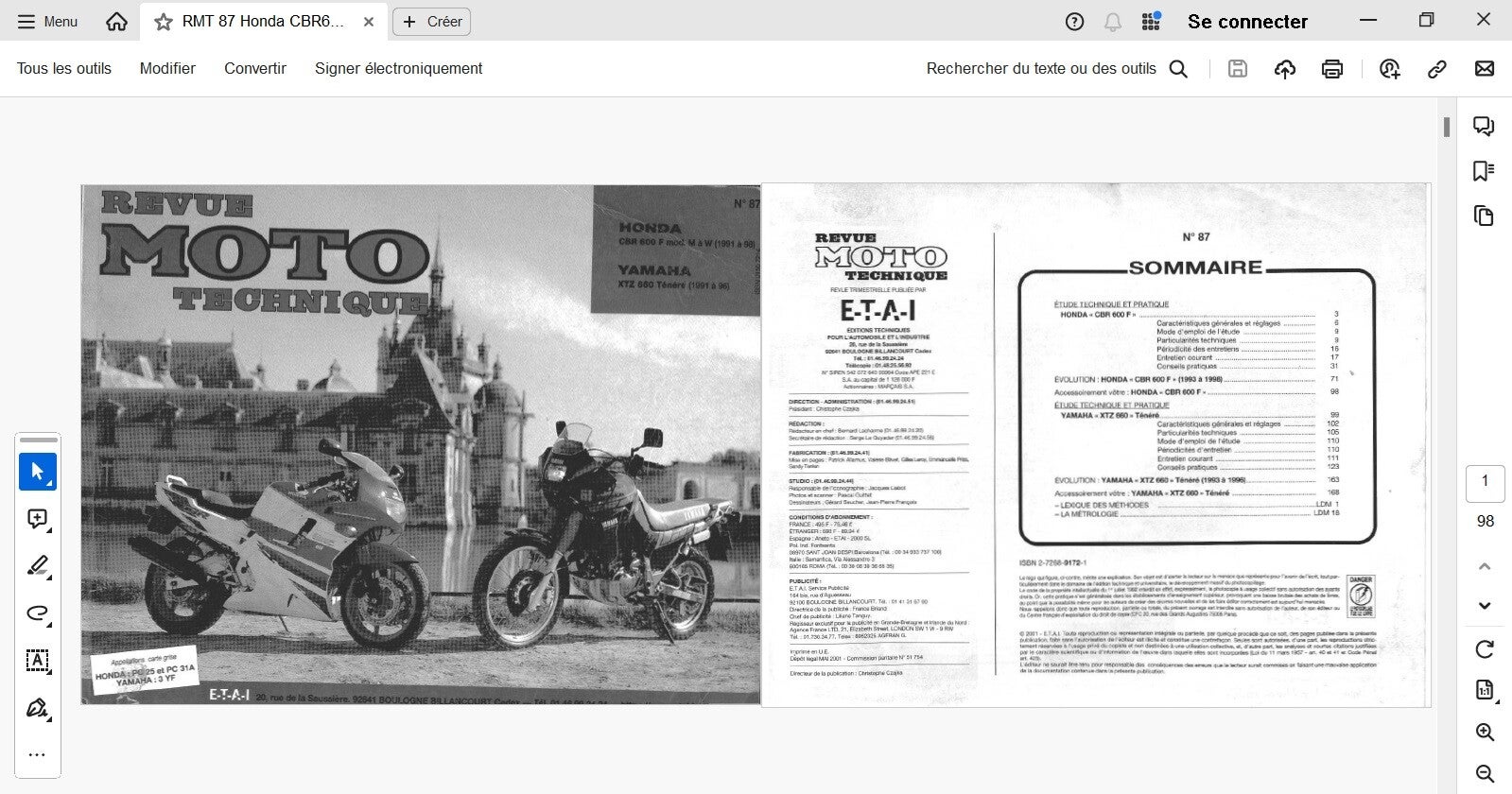Open the Menu hamburger button

47,22
